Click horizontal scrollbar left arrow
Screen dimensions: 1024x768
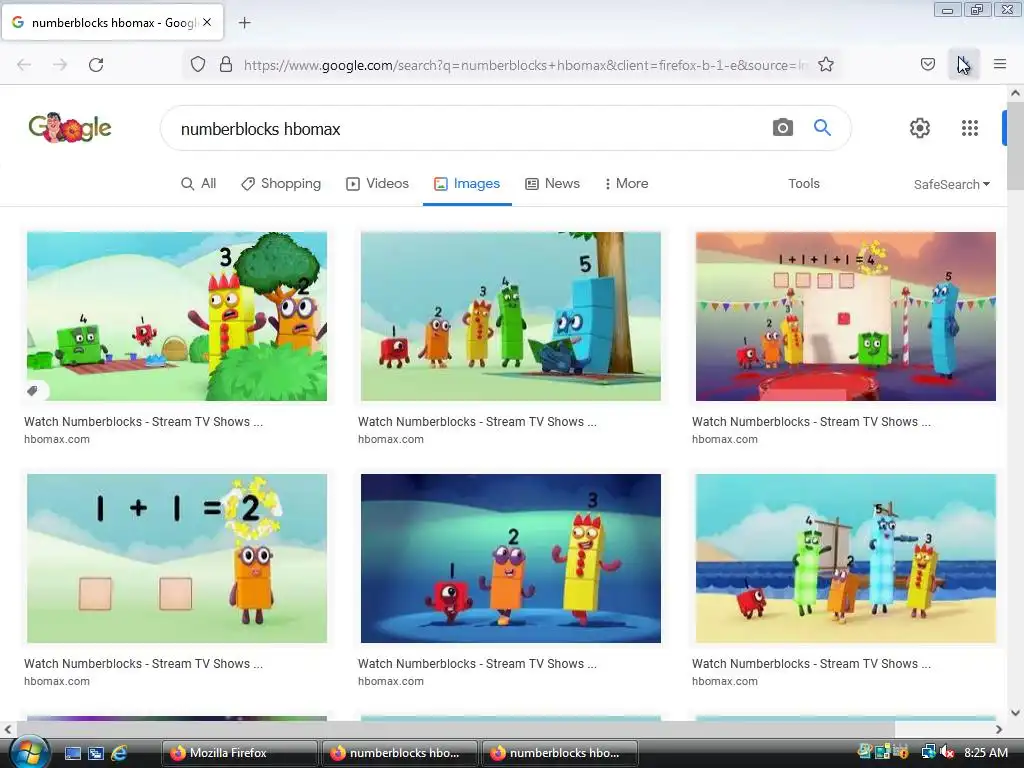click(x=8, y=729)
